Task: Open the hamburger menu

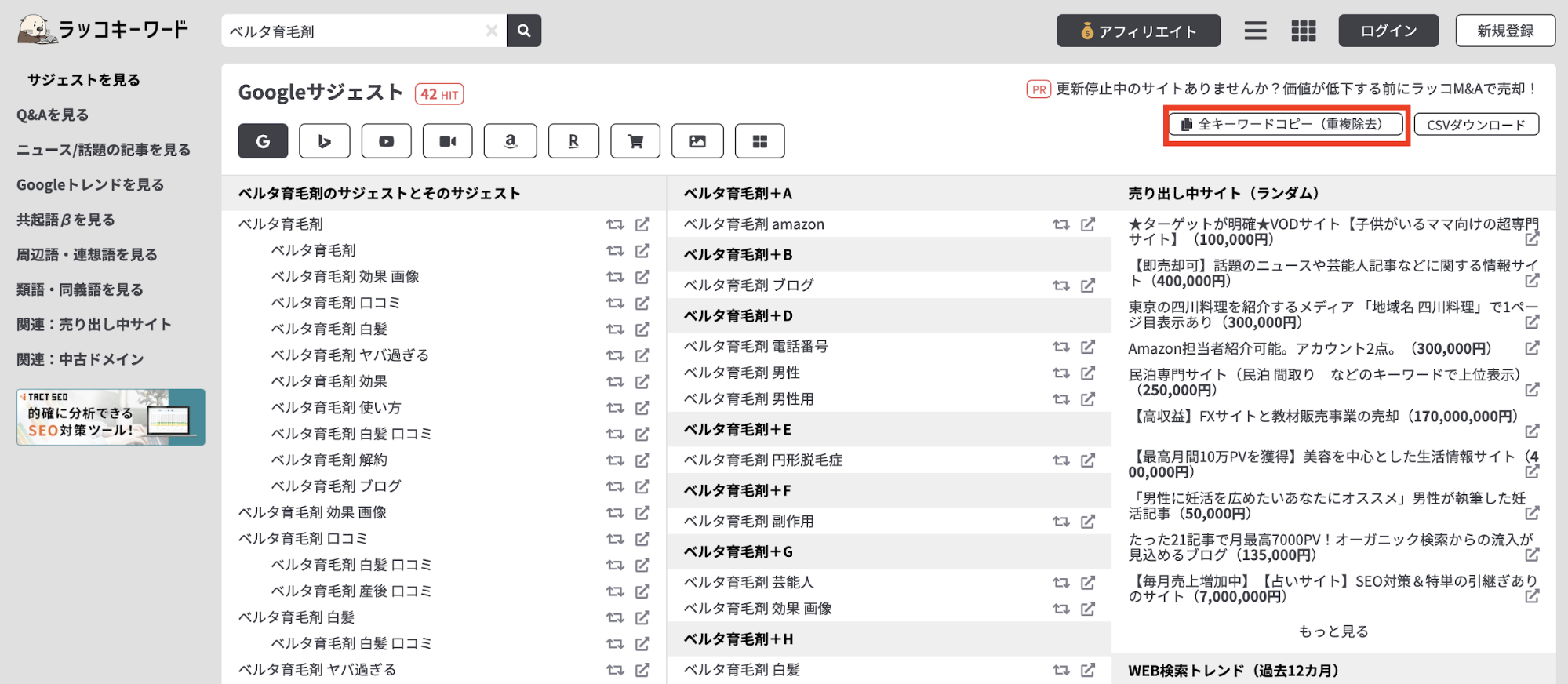Action: [1255, 31]
